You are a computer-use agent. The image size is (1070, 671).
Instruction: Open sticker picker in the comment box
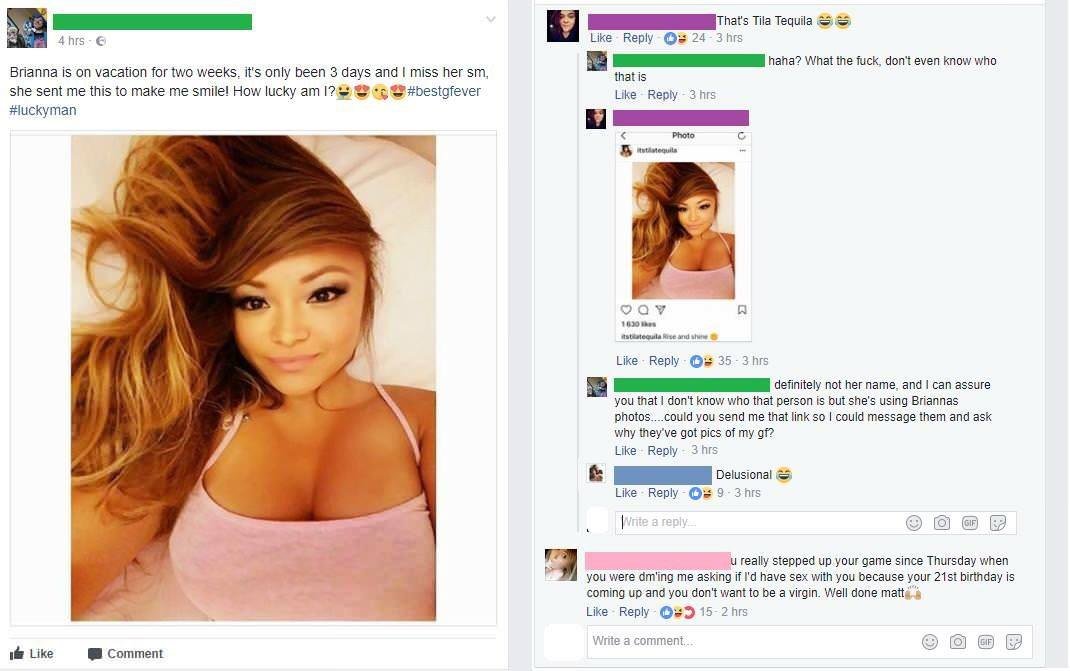tap(1014, 642)
